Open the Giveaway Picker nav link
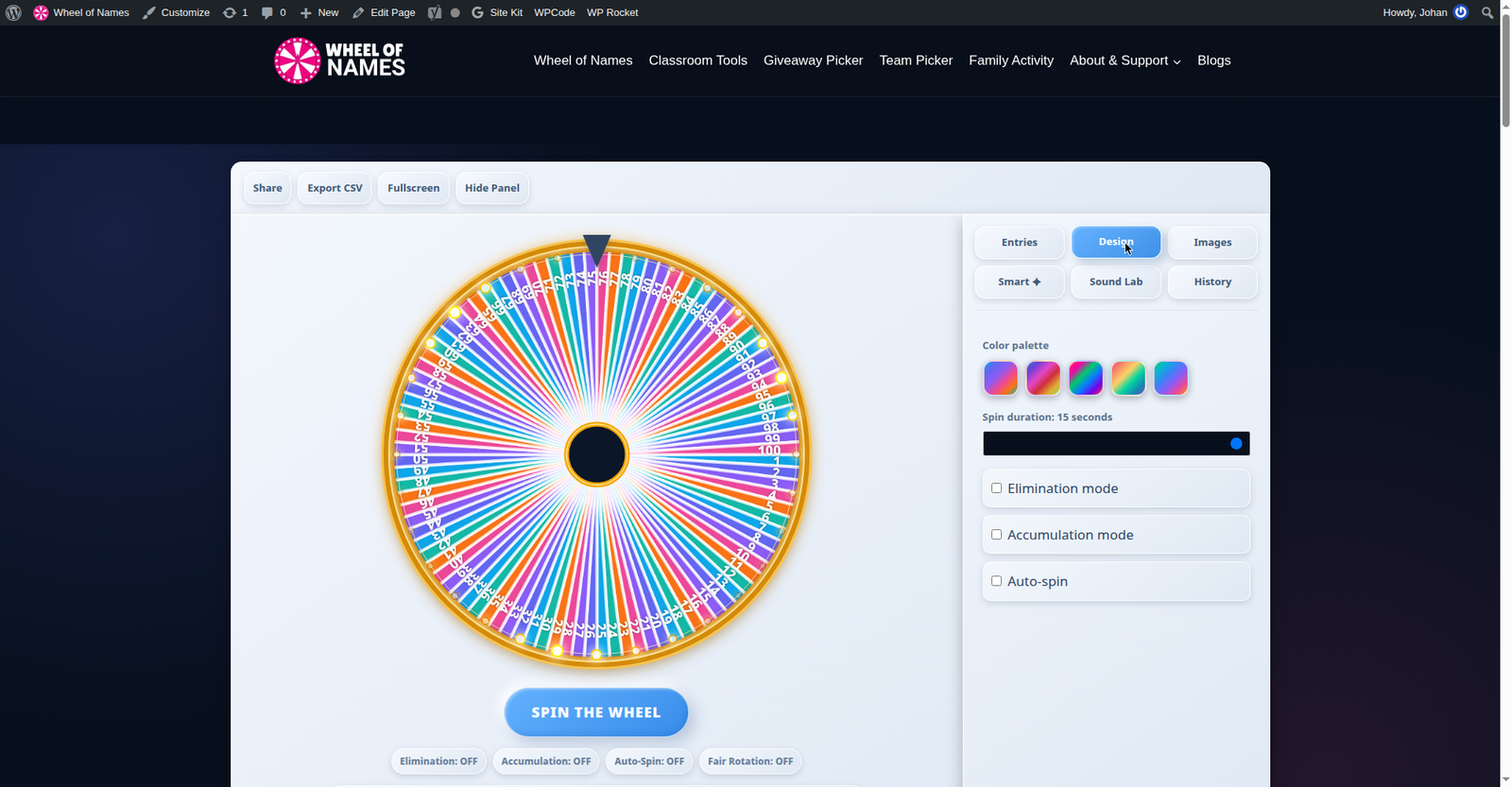 [814, 60]
